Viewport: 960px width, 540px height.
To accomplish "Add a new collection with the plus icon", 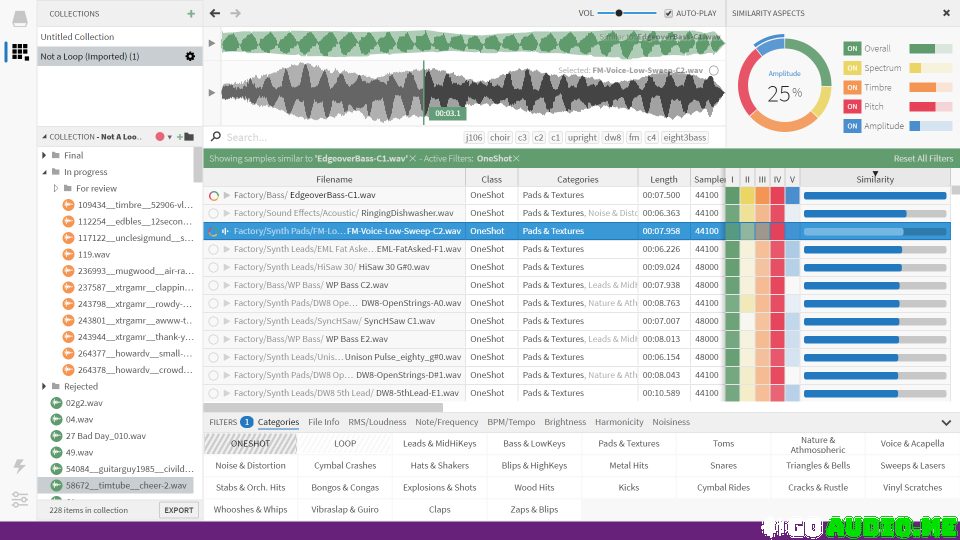I will pos(191,14).
